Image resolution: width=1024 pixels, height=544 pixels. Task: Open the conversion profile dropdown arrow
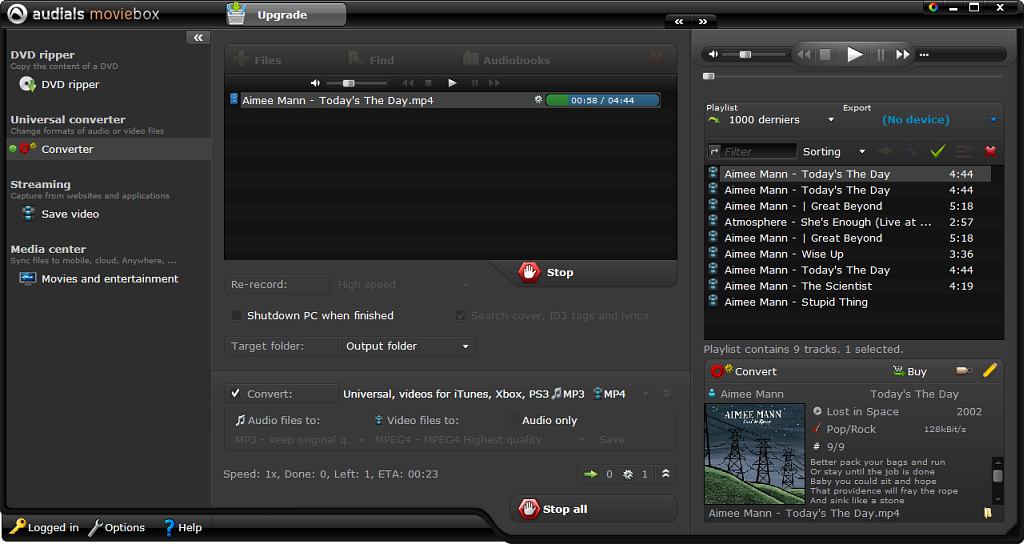645,394
